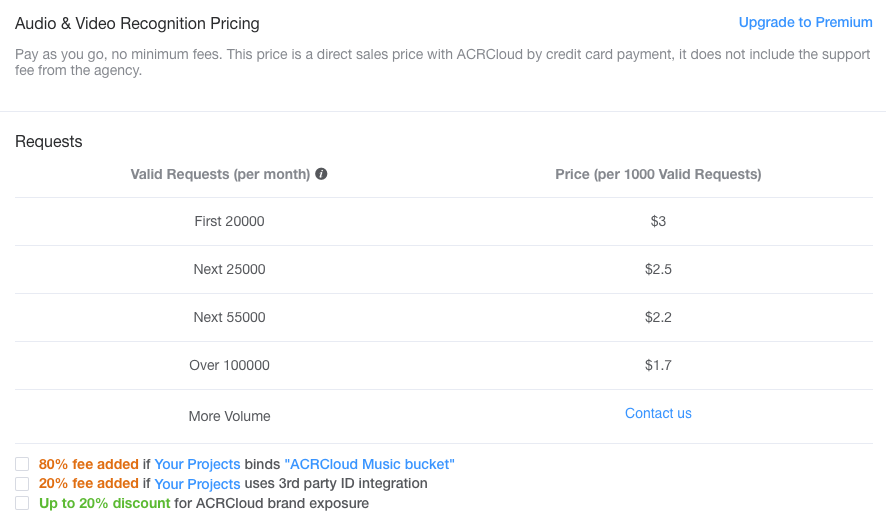Enable the Up to 20% discount checkbox
886x530 pixels.
pos(22,503)
